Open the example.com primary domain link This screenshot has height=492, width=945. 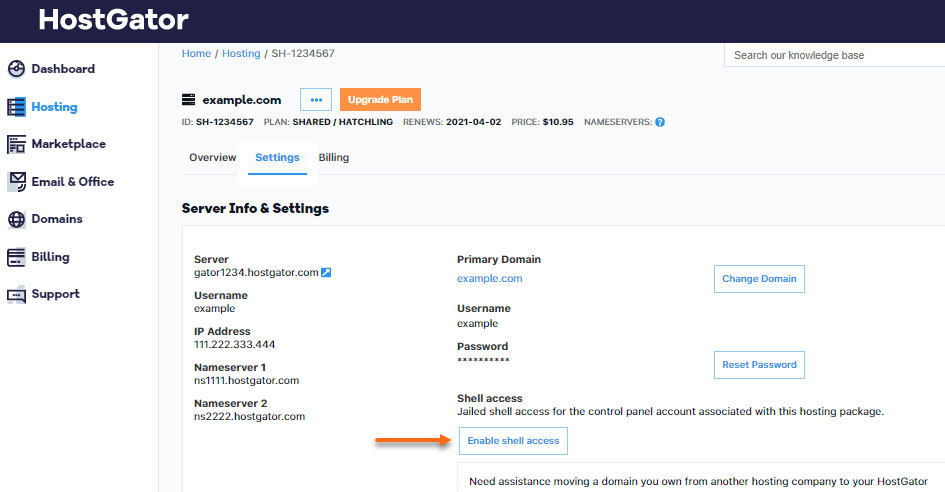489,279
